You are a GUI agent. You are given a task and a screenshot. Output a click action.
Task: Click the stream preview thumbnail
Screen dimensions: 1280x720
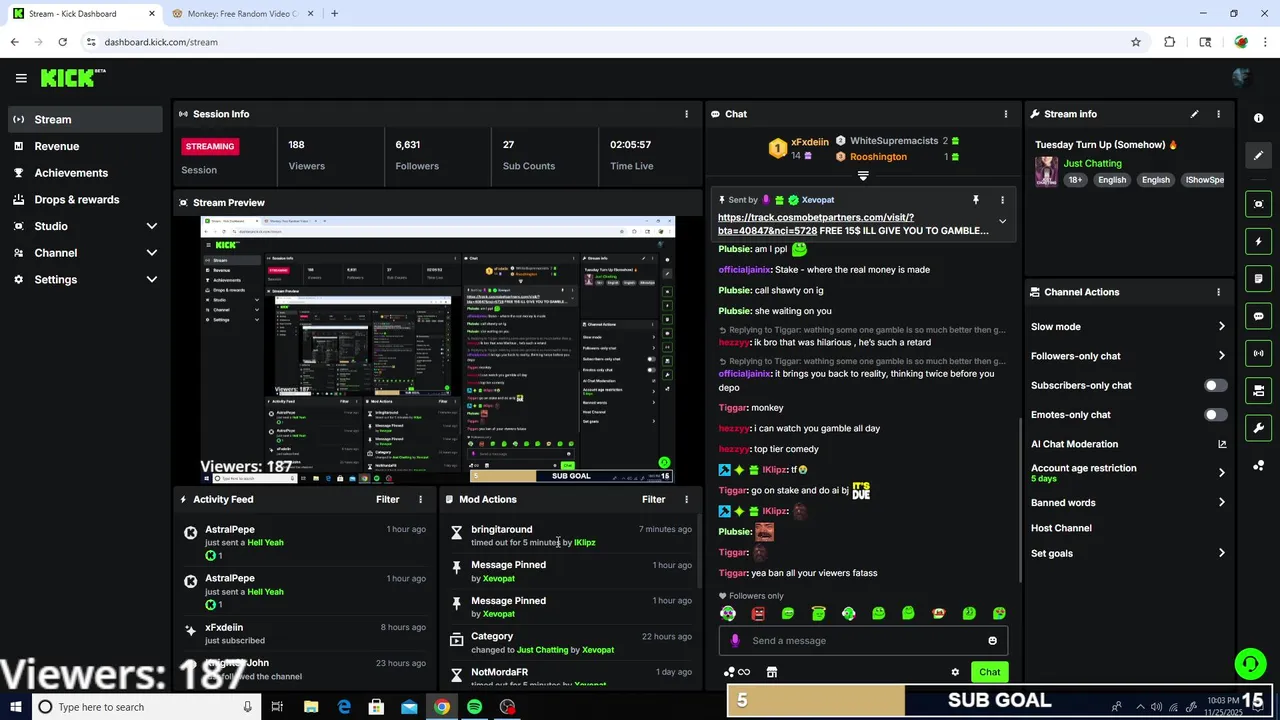click(x=437, y=350)
